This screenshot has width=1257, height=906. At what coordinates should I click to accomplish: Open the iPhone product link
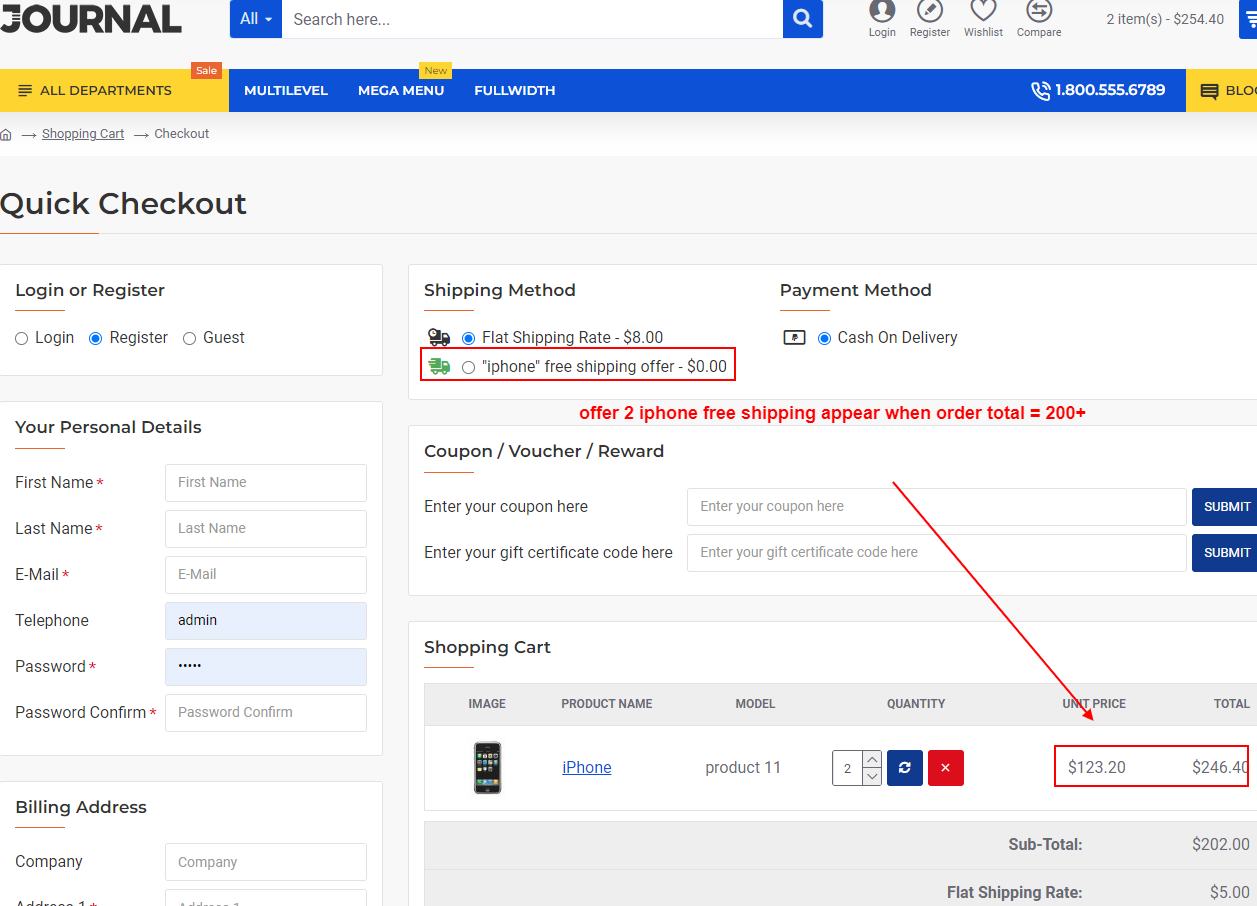coord(587,768)
